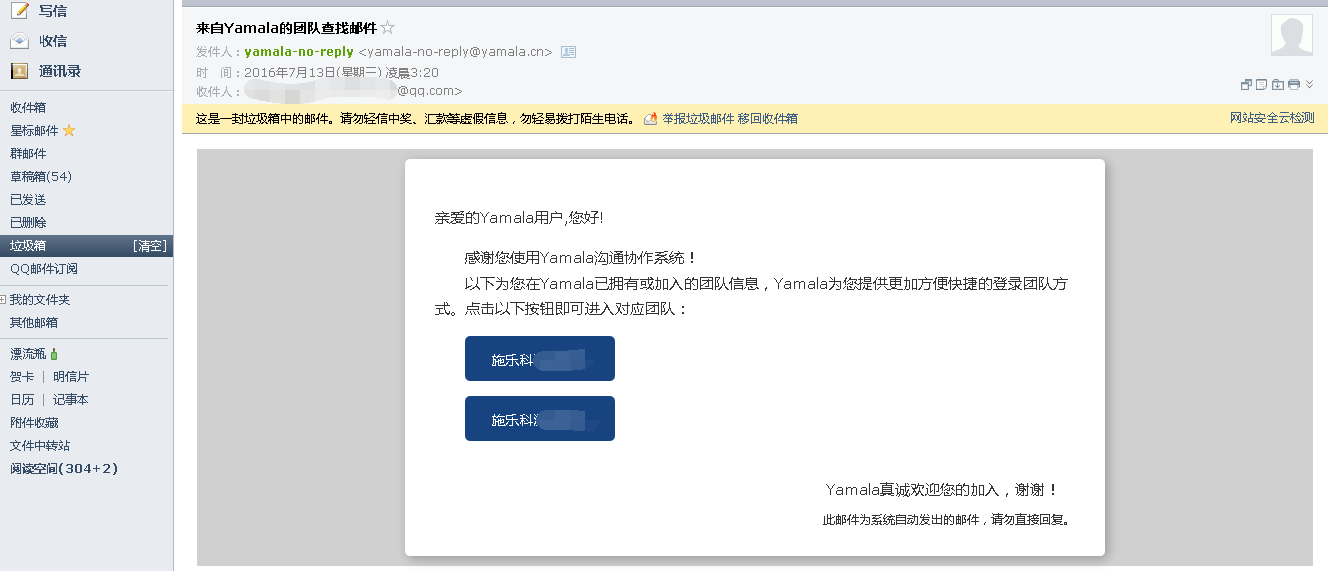The width and height of the screenshot is (1329, 571).
Task: Click the 写信 compose mail icon
Action: point(19,11)
